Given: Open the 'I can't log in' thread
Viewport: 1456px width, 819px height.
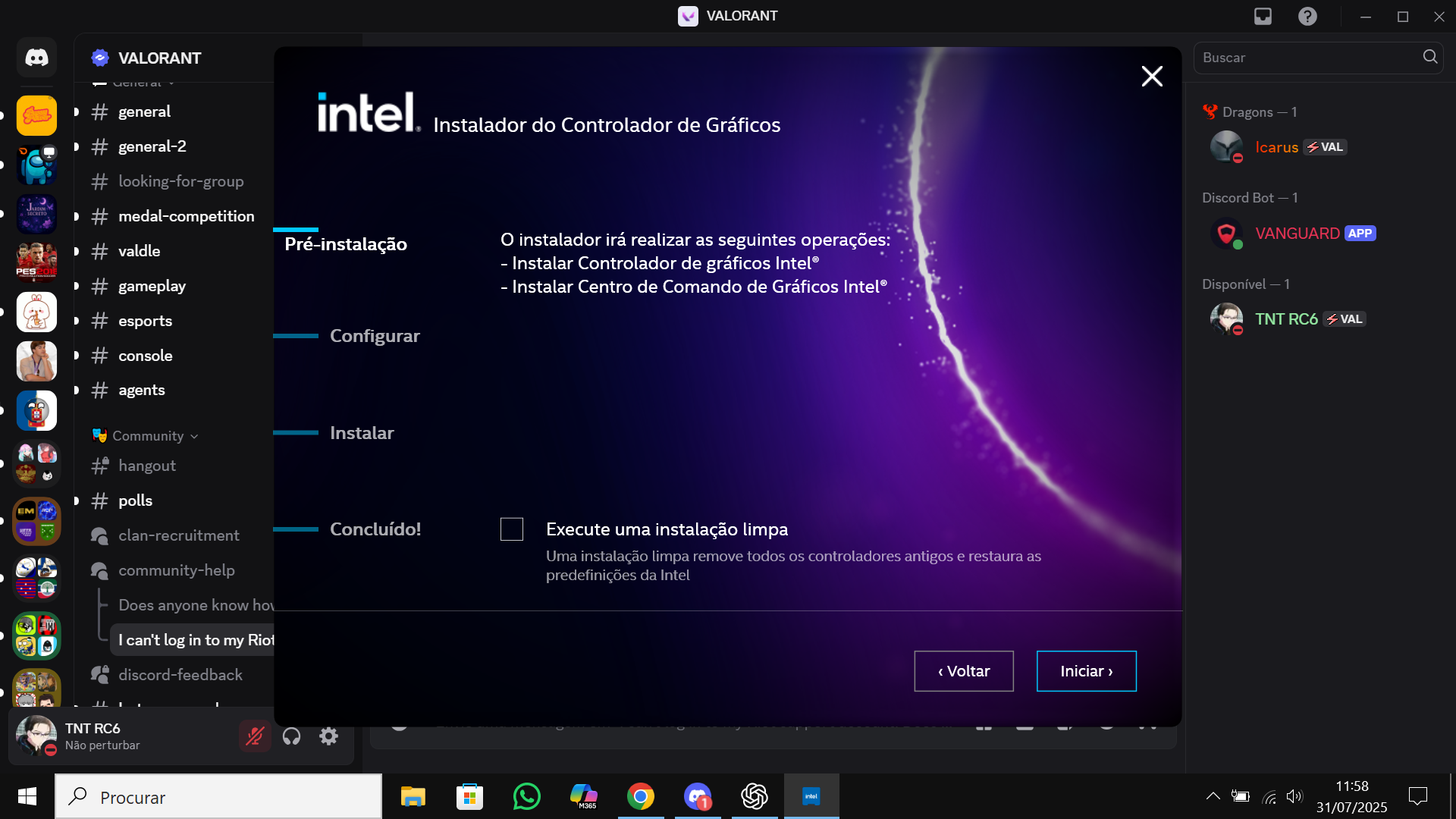Looking at the screenshot, I should [x=193, y=640].
